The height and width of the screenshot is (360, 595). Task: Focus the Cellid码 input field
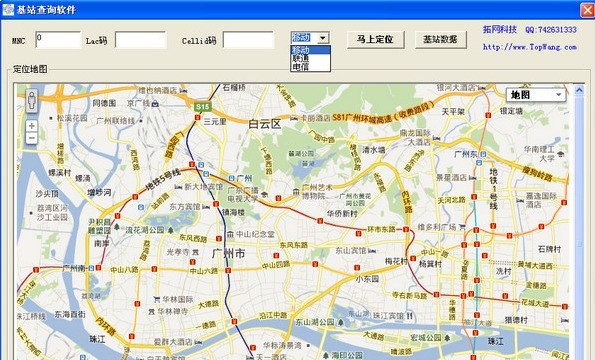[x=248, y=40]
